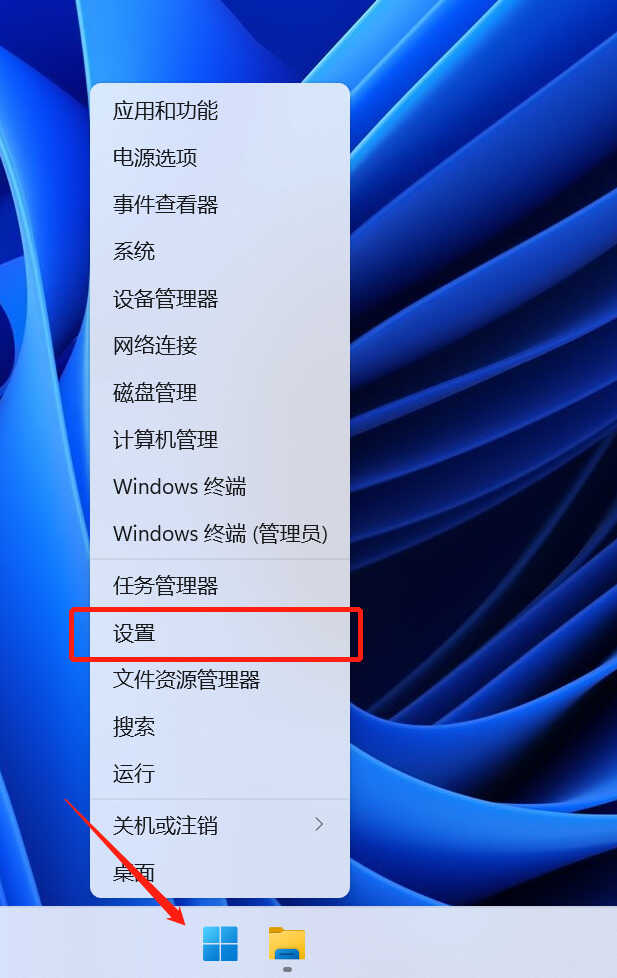
Task: Open 计算机管理
Action: tap(220, 440)
